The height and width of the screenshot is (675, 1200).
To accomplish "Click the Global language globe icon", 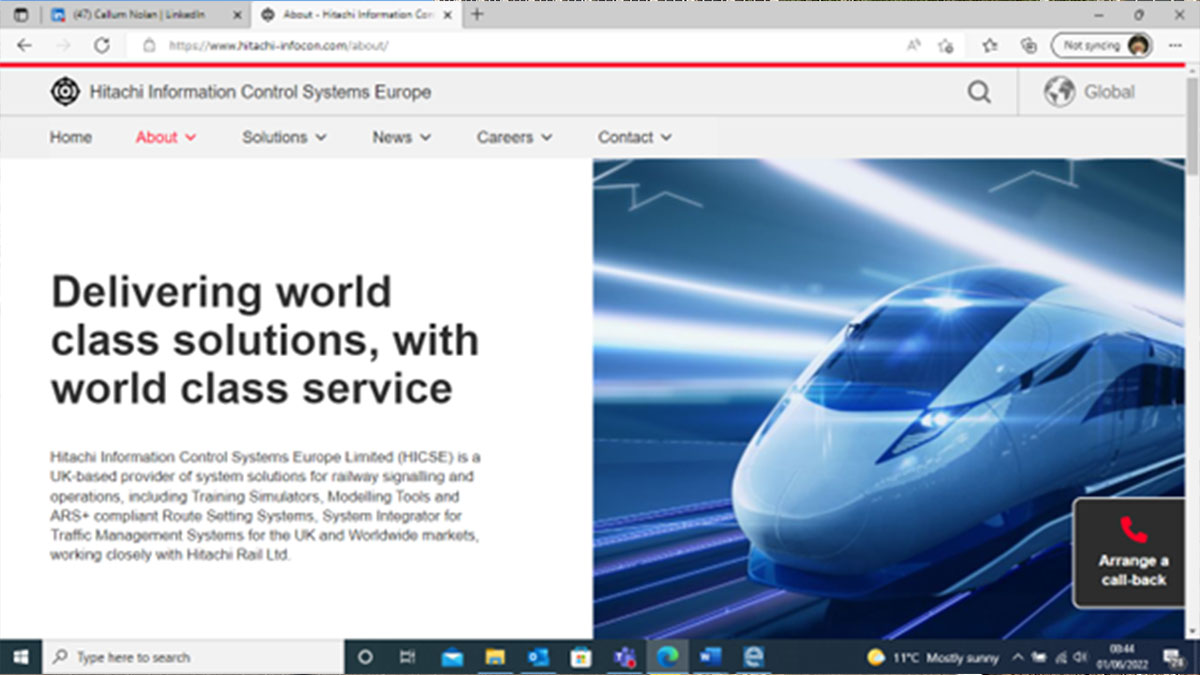I will (x=1059, y=91).
